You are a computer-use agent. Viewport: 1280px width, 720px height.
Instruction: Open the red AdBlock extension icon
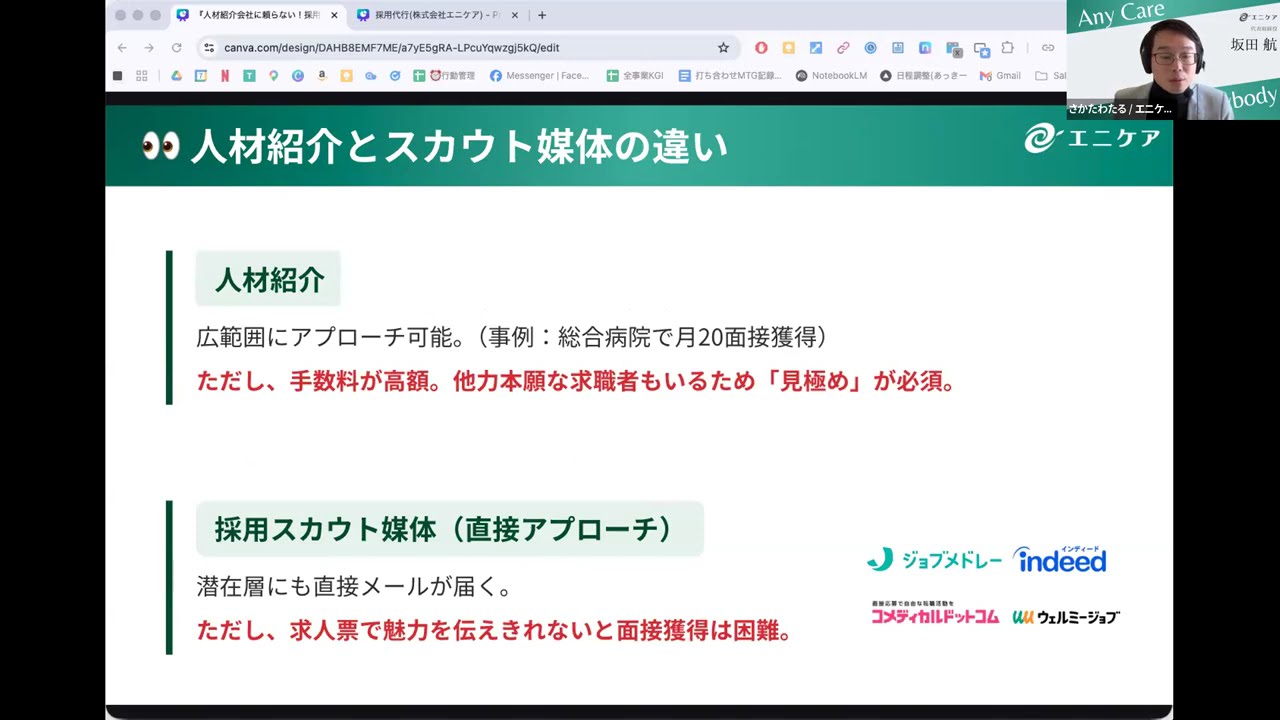point(761,47)
